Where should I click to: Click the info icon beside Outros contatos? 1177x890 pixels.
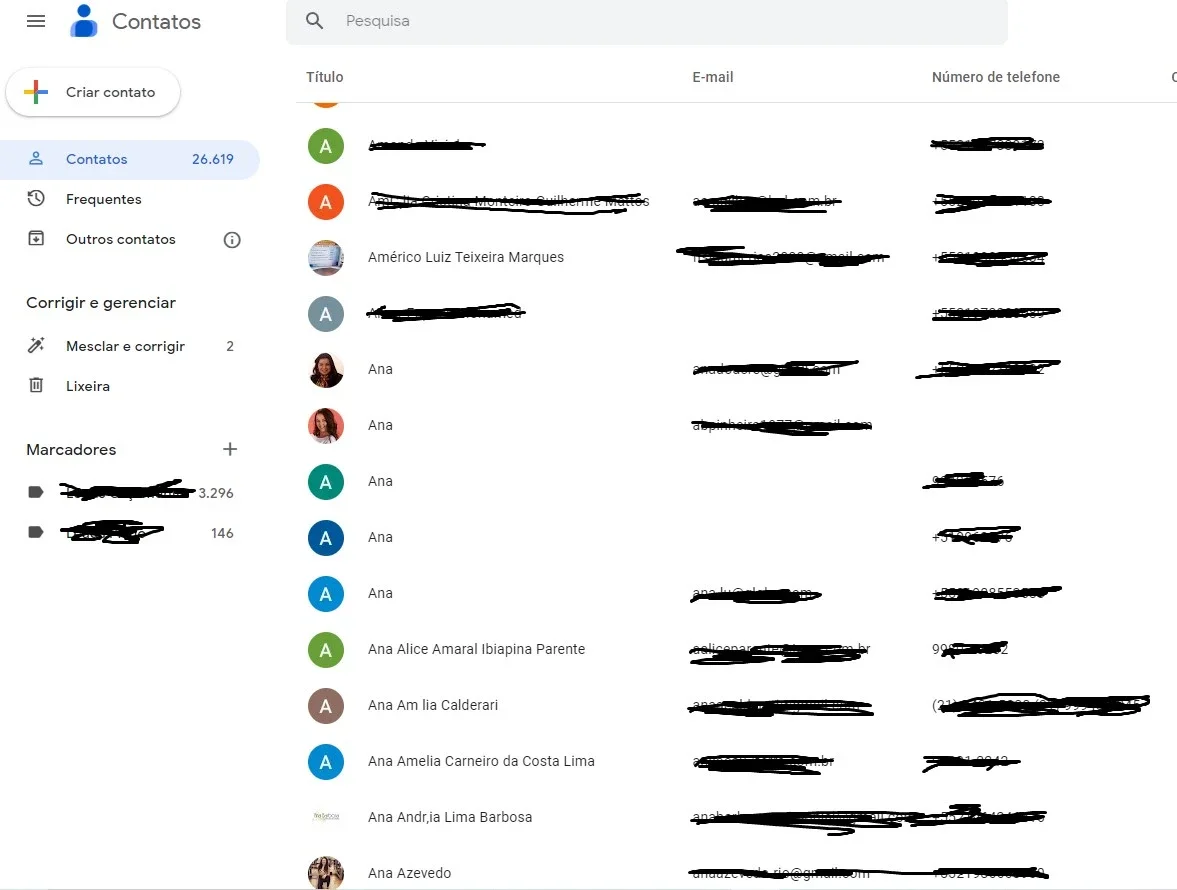click(232, 240)
